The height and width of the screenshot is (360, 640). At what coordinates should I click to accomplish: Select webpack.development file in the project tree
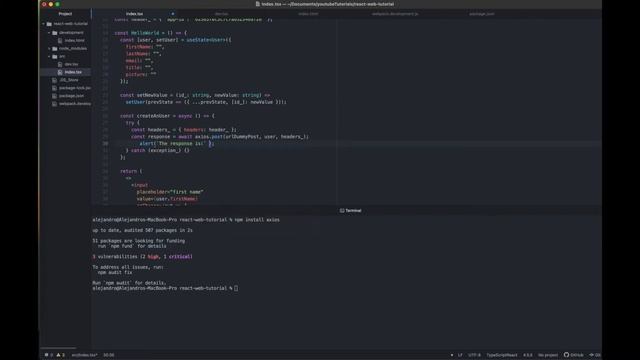(x=75, y=104)
